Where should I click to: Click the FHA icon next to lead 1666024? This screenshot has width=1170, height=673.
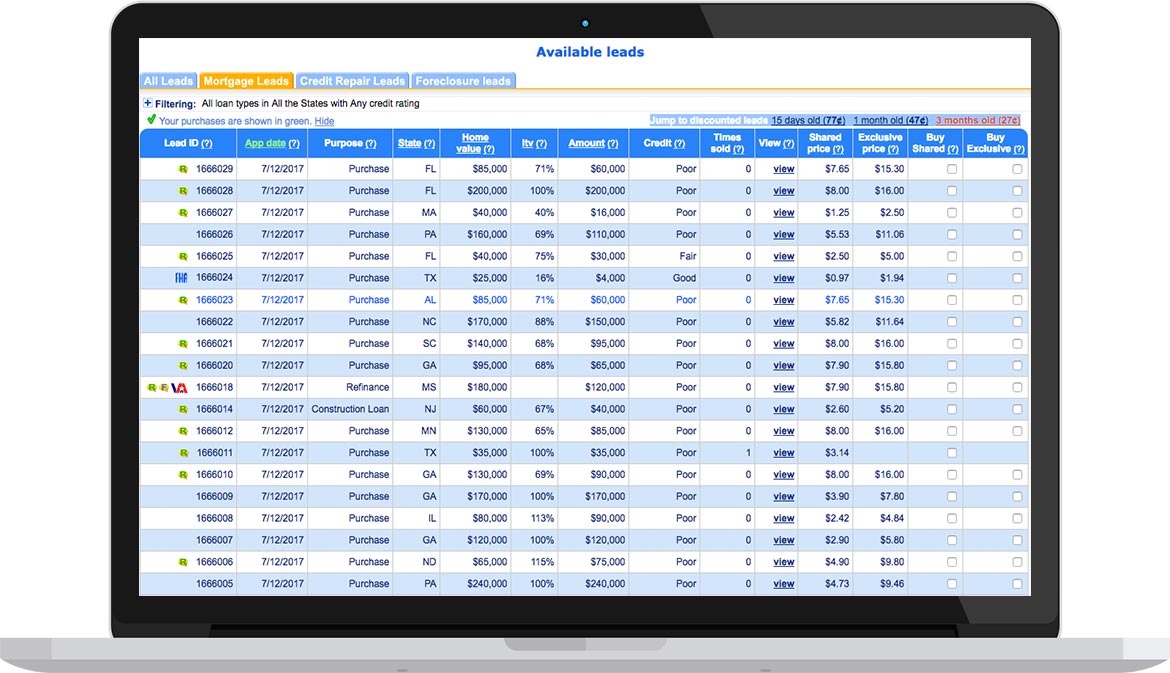point(179,278)
